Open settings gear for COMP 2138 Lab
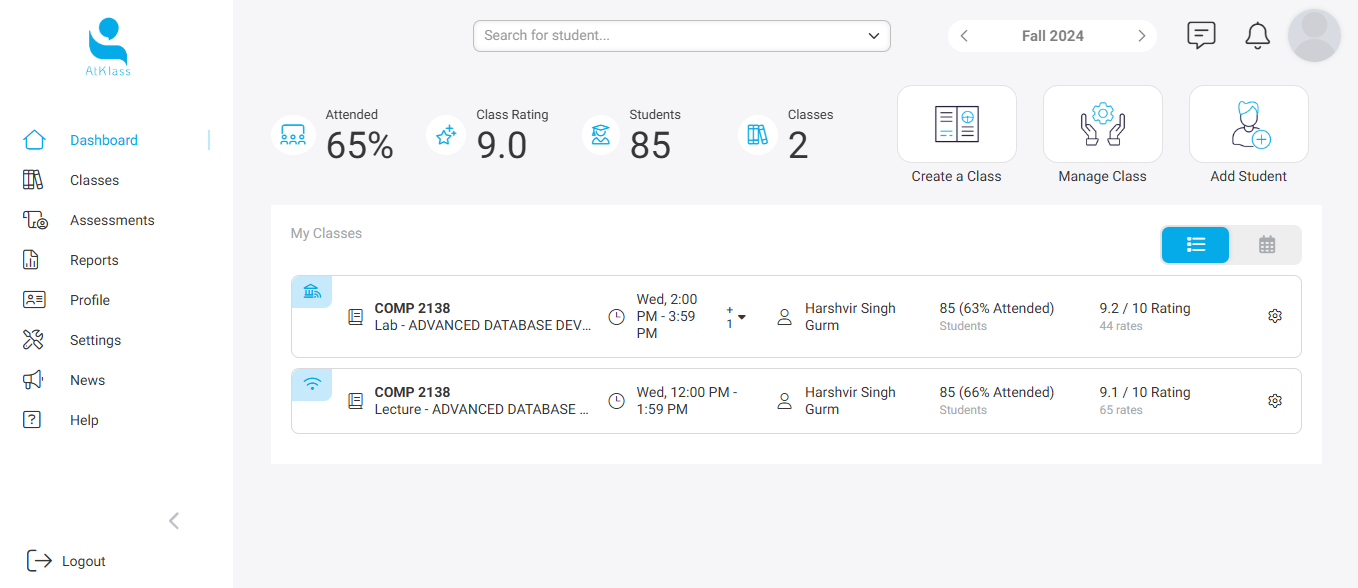This screenshot has width=1358, height=588. pyautogui.click(x=1275, y=316)
